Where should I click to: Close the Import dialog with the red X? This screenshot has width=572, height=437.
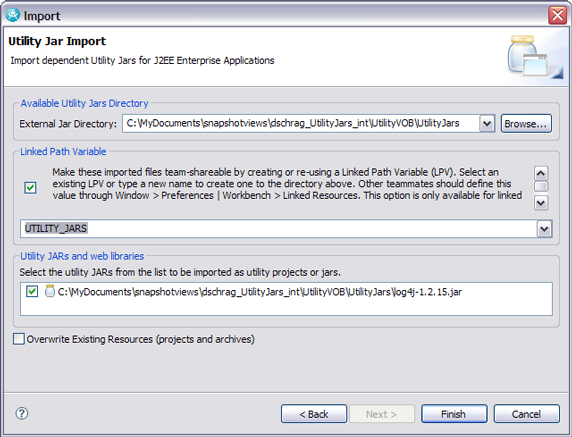point(557,15)
